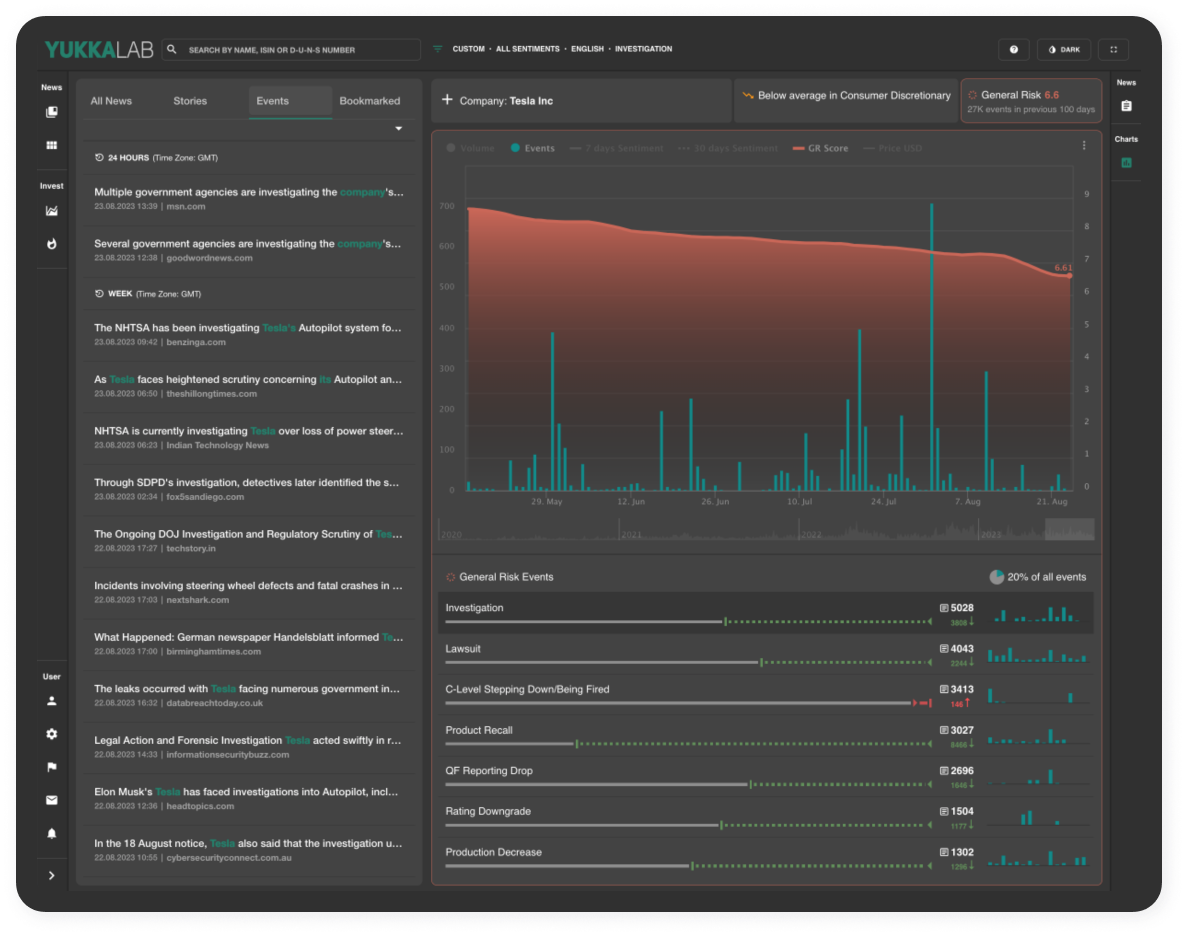1186x936 pixels.
Task: Open the right Charts panel icon
Action: [1126, 163]
